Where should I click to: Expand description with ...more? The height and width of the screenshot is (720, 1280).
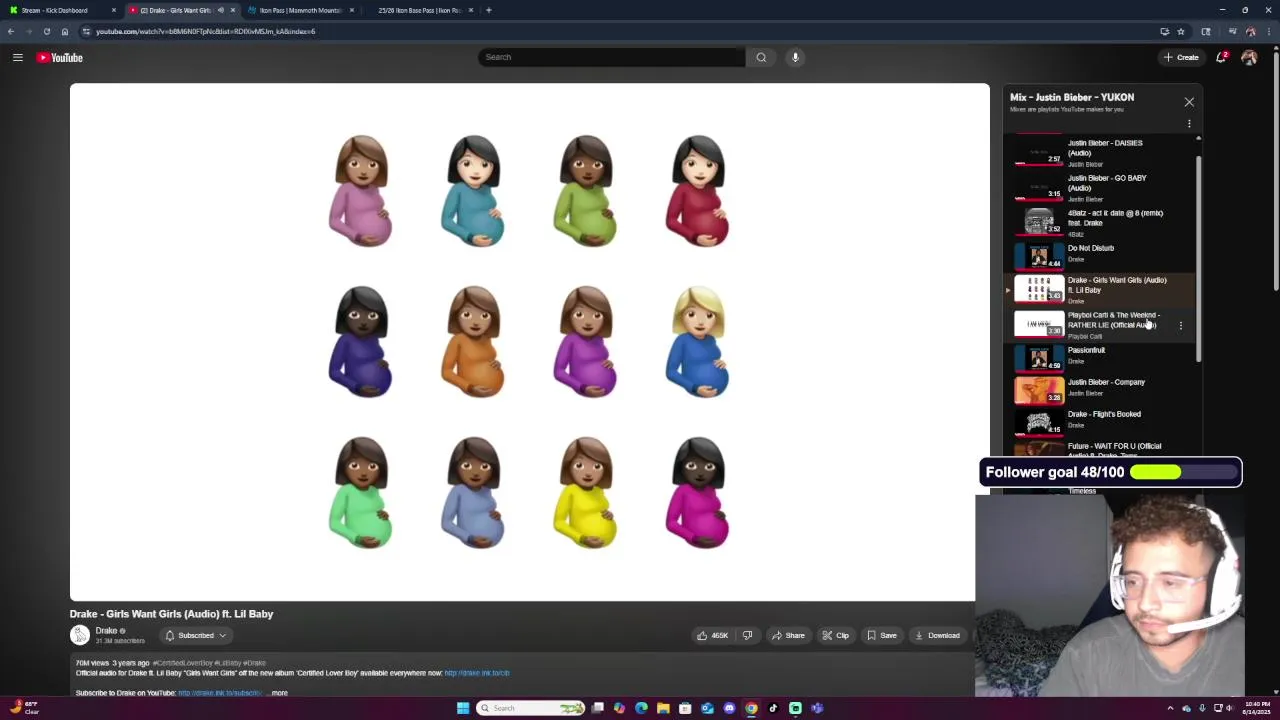coord(278,693)
